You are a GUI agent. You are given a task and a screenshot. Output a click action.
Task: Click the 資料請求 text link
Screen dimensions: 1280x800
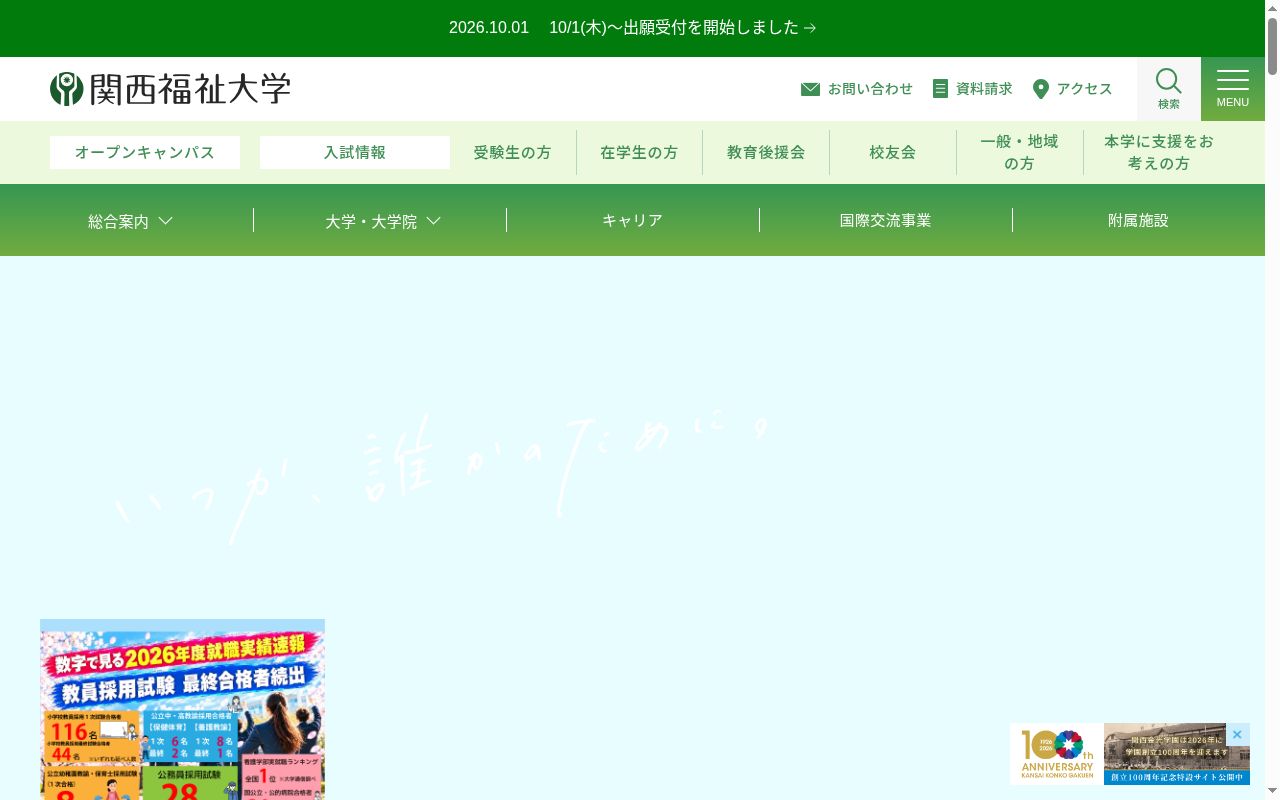point(984,89)
